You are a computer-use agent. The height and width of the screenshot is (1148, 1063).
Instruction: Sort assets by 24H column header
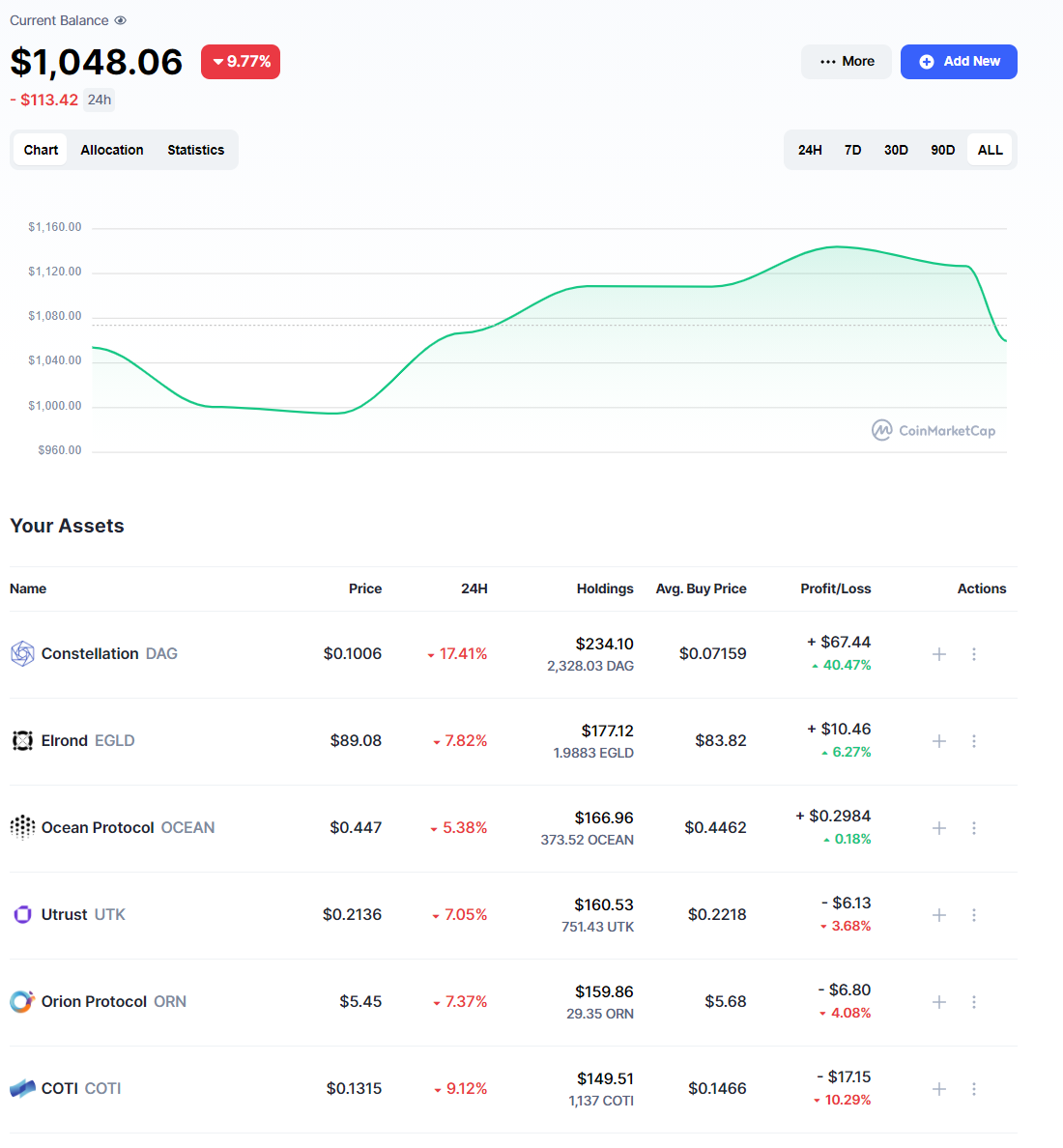point(474,588)
